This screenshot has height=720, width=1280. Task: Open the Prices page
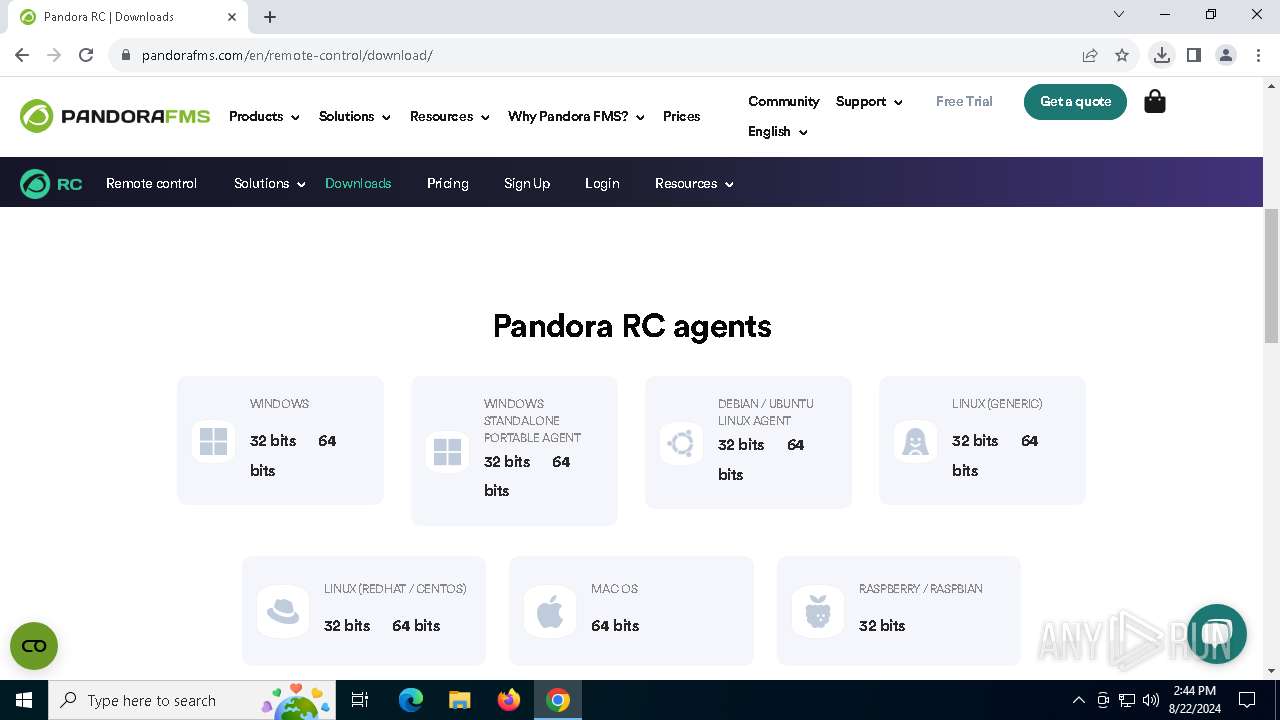[681, 117]
